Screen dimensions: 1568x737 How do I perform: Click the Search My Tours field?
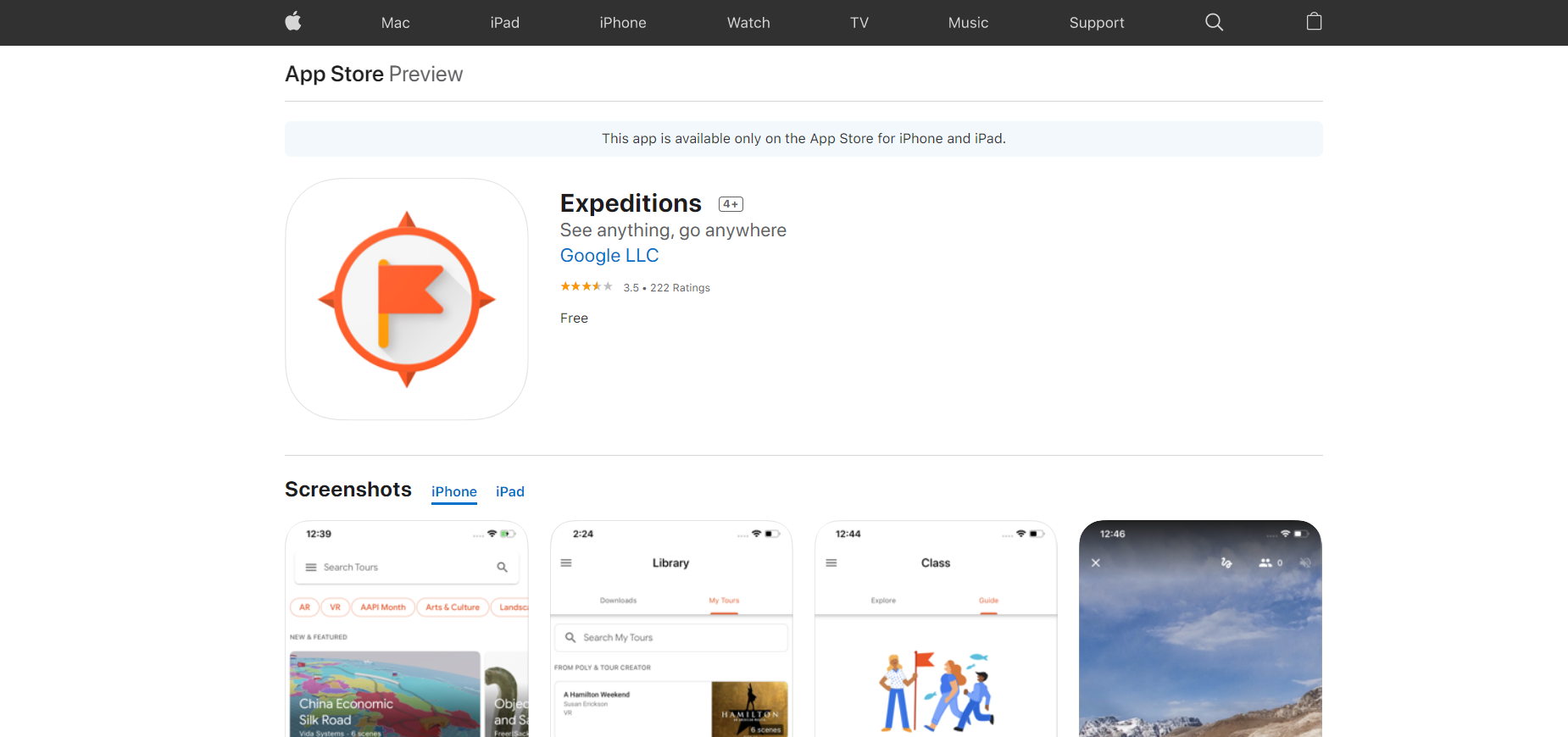point(671,638)
